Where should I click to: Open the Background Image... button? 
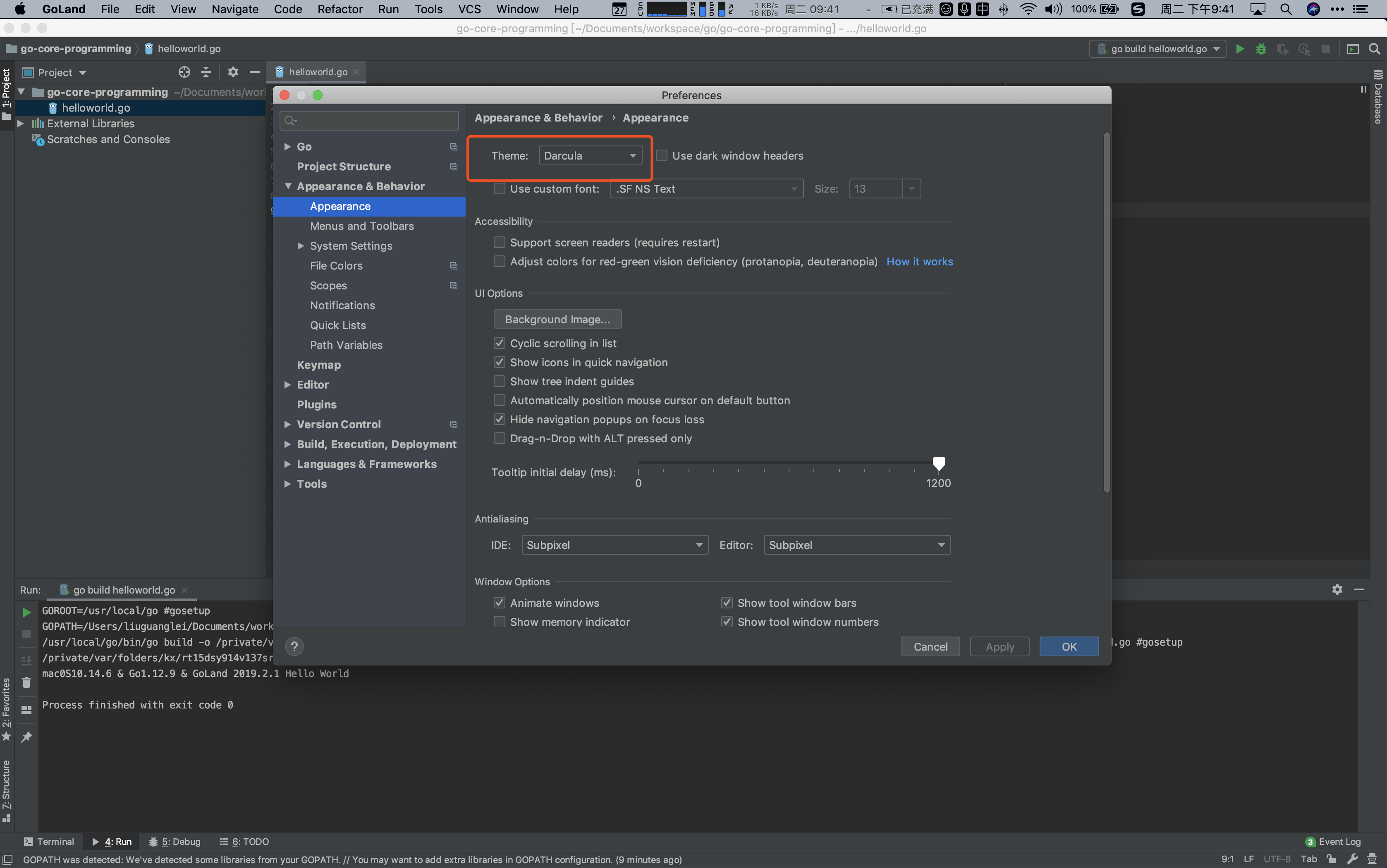[557, 319]
